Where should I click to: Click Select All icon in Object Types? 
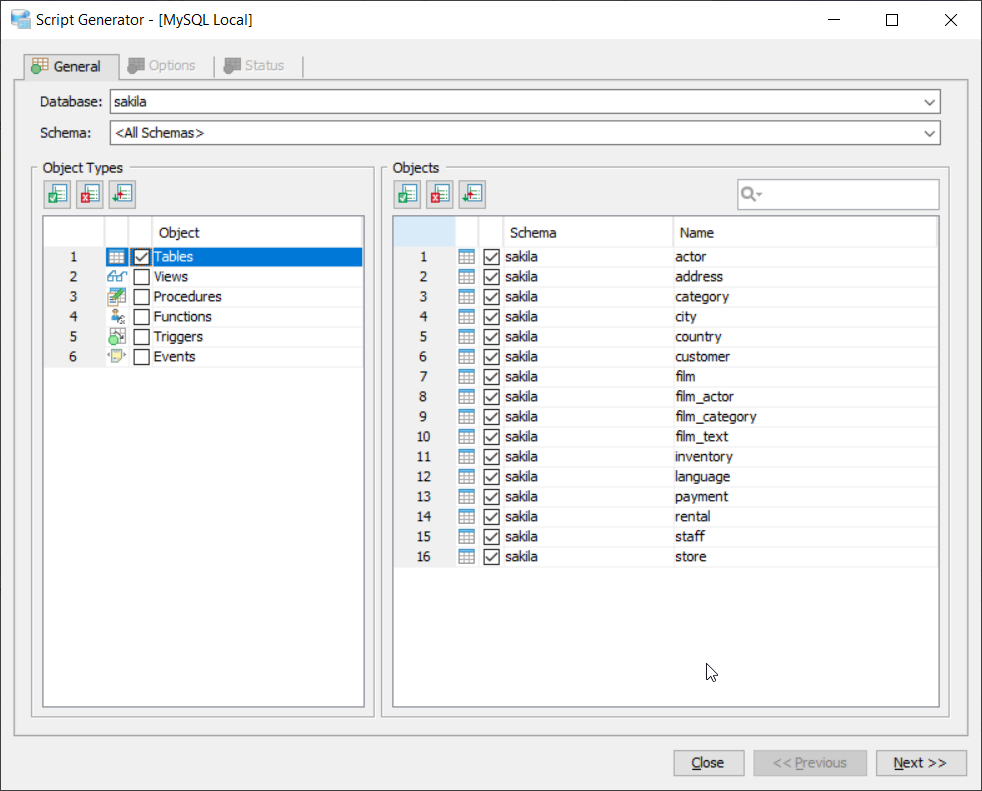coord(57,195)
